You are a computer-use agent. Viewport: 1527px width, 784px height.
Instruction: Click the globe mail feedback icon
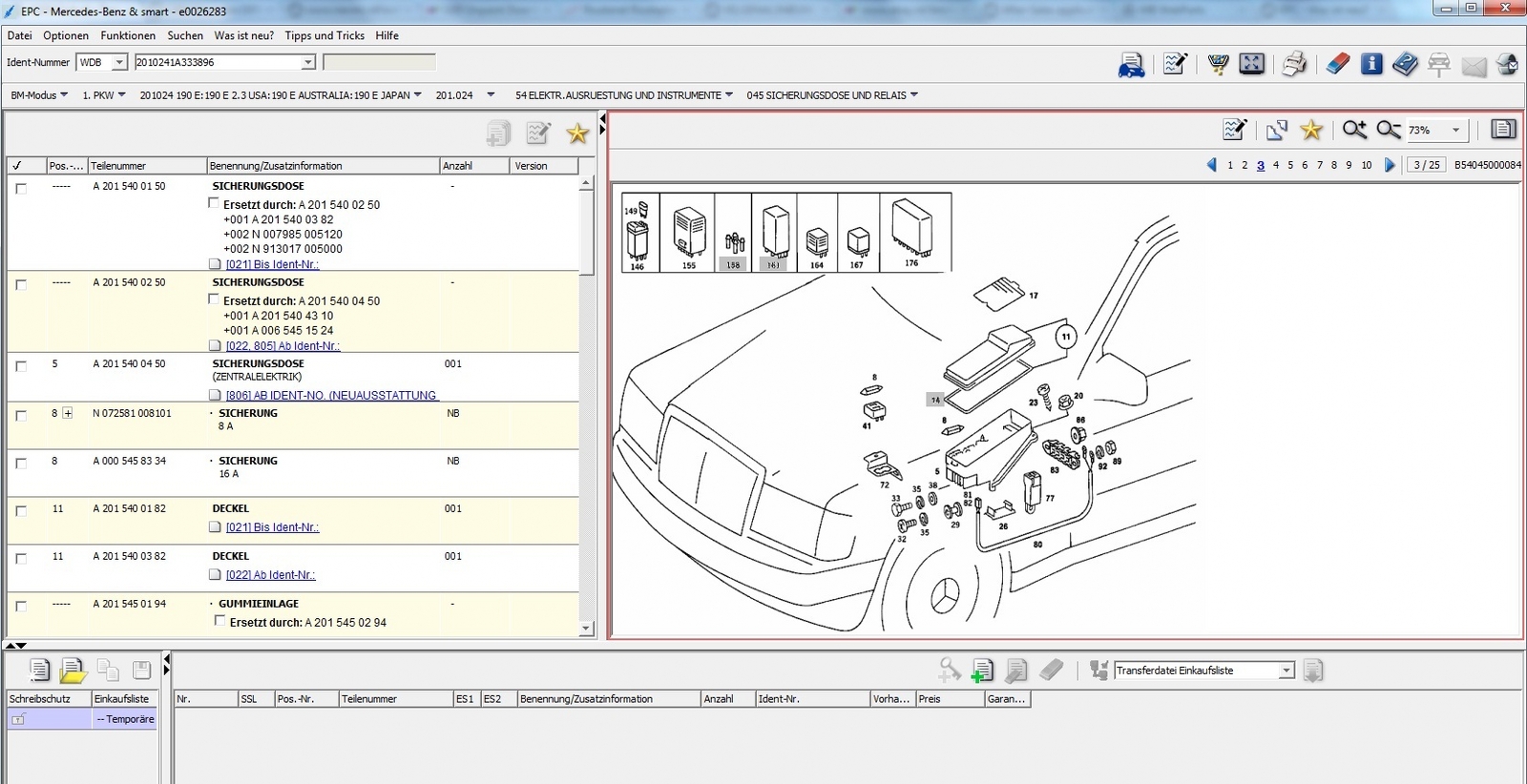pos(1508,65)
